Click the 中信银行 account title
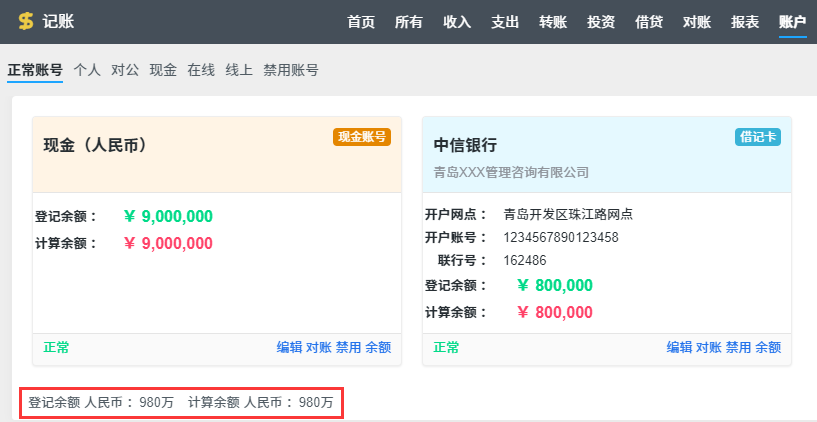 pos(465,146)
